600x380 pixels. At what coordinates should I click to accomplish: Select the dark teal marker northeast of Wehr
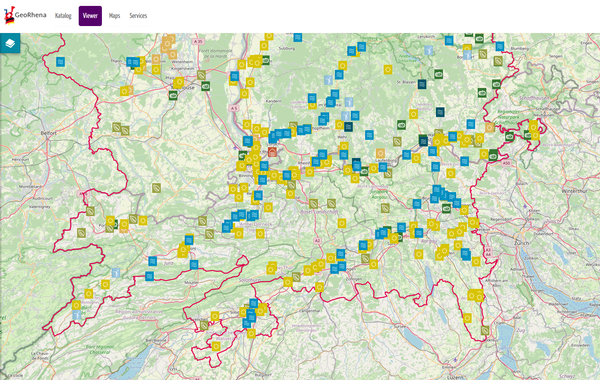pos(348,126)
